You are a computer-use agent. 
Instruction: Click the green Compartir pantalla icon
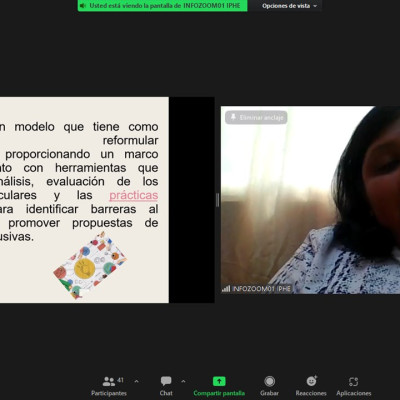219,381
